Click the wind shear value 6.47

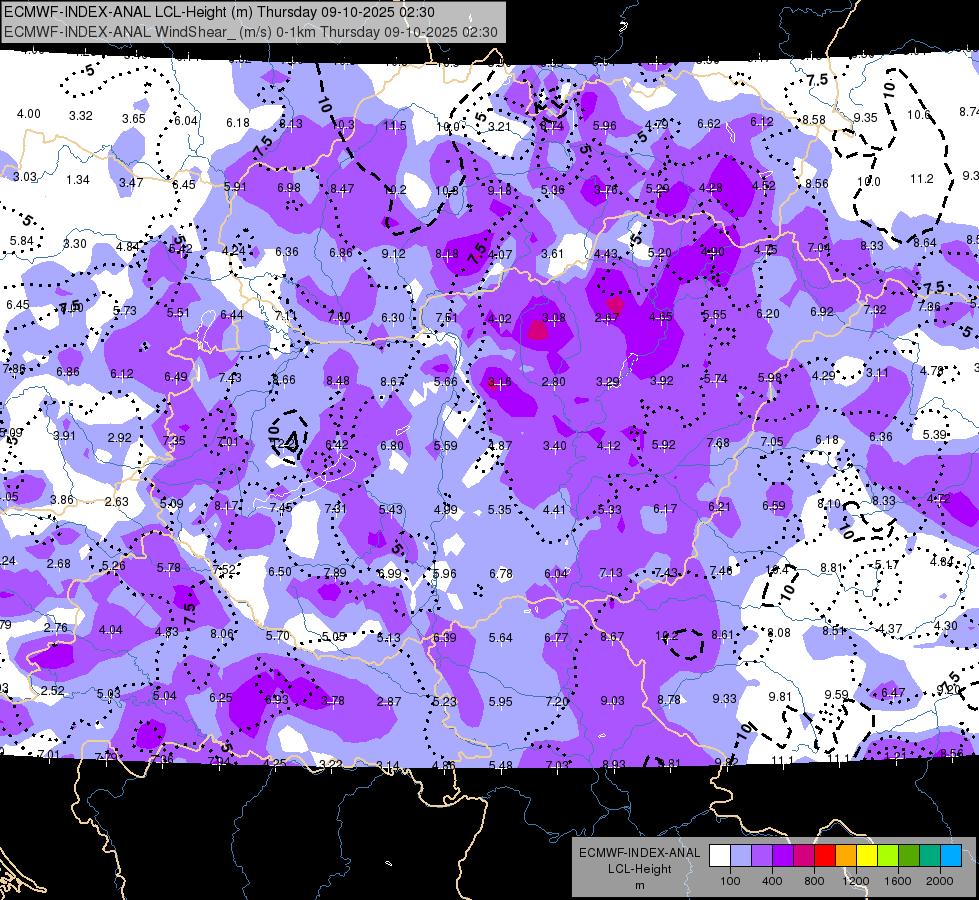tap(893, 692)
